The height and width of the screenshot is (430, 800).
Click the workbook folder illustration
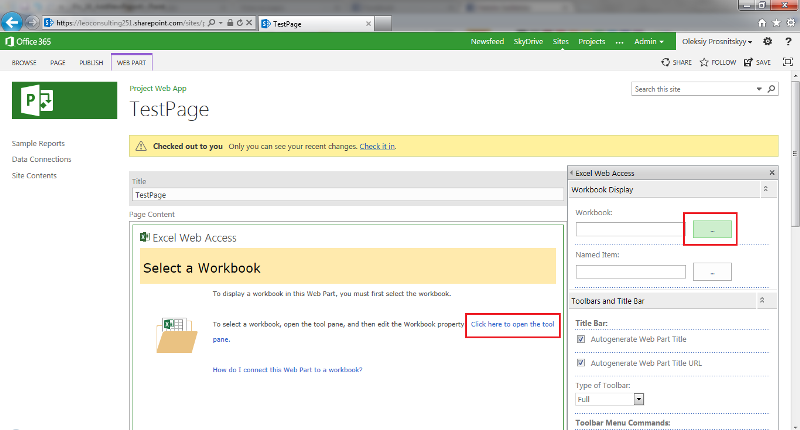177,335
